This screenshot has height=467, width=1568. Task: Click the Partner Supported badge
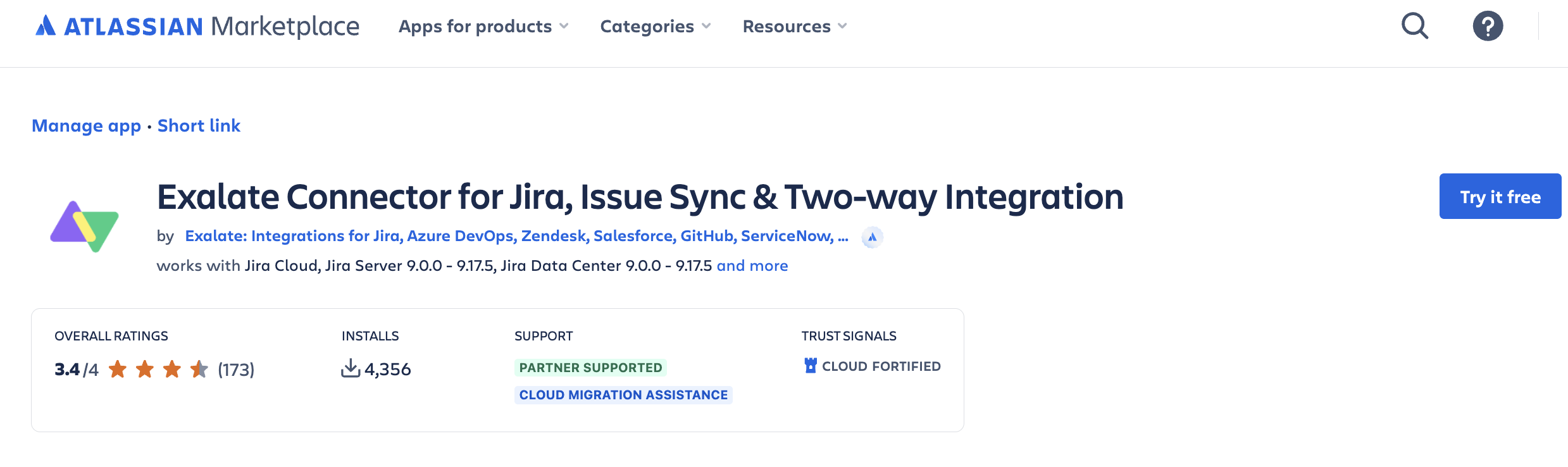(590, 368)
